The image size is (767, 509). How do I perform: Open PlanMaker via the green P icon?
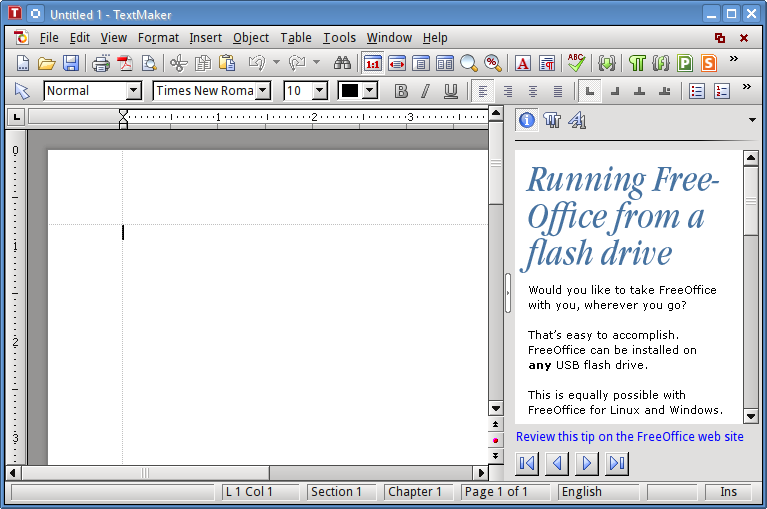pyautogui.click(x=685, y=64)
